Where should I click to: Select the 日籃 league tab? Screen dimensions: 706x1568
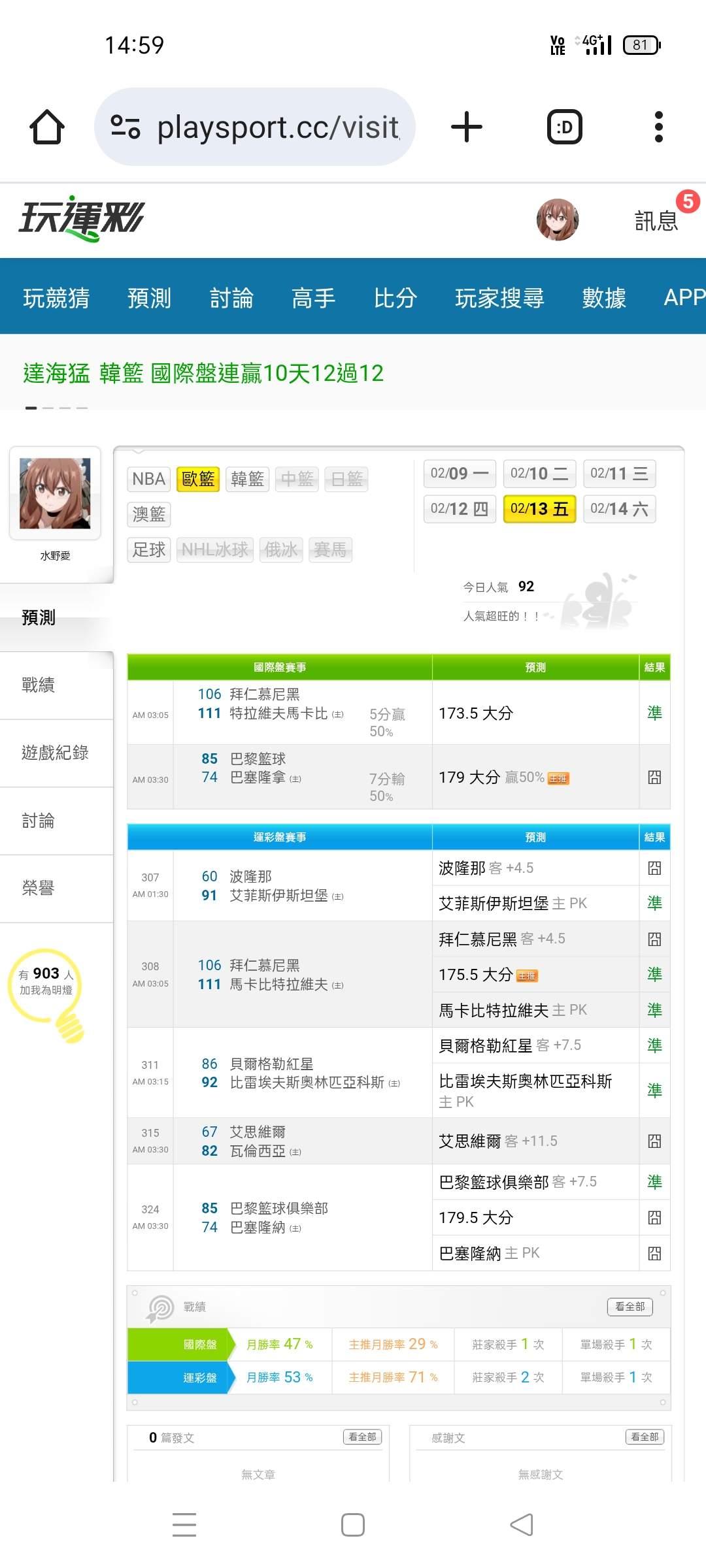347,479
